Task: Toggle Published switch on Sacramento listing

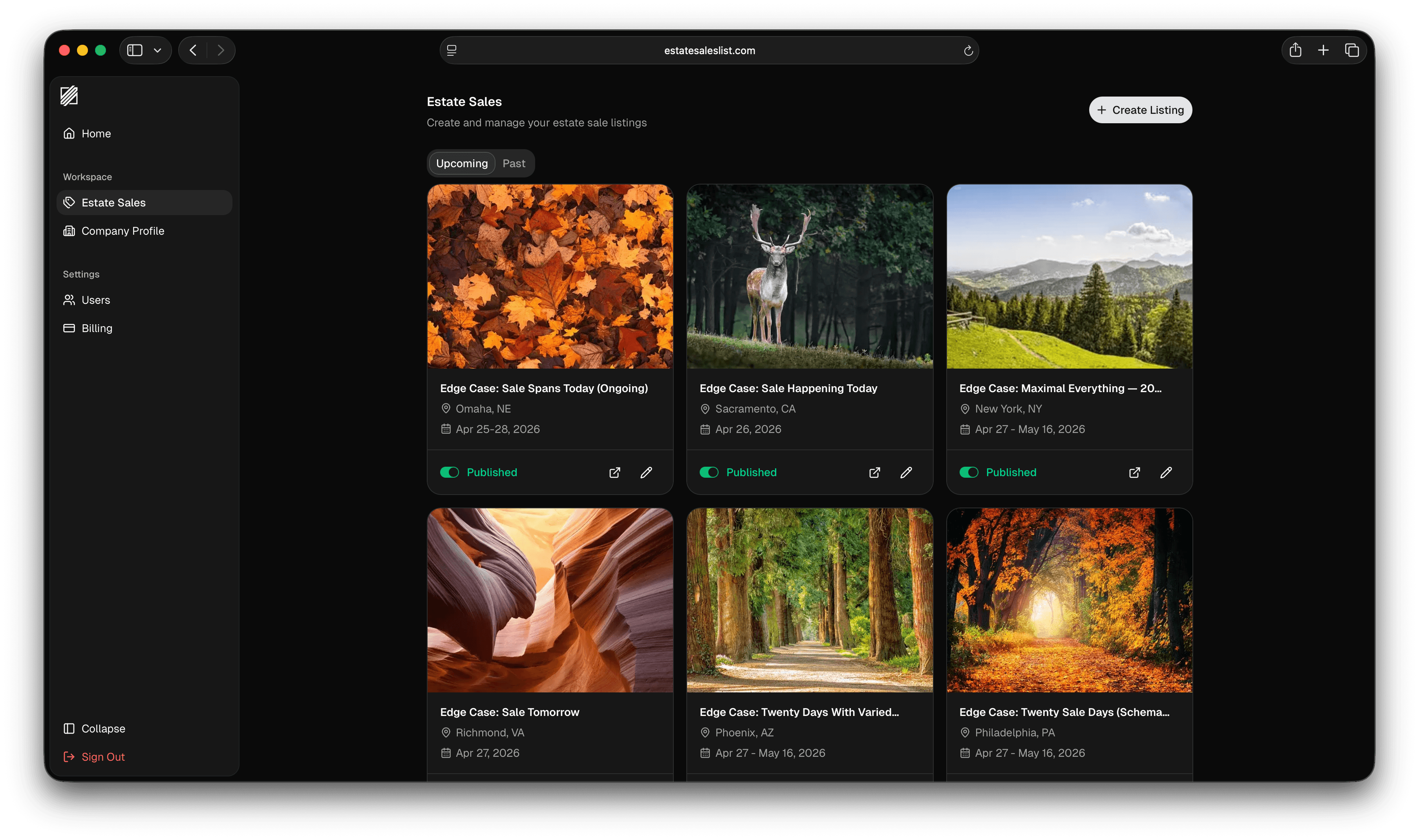Action: click(x=709, y=473)
